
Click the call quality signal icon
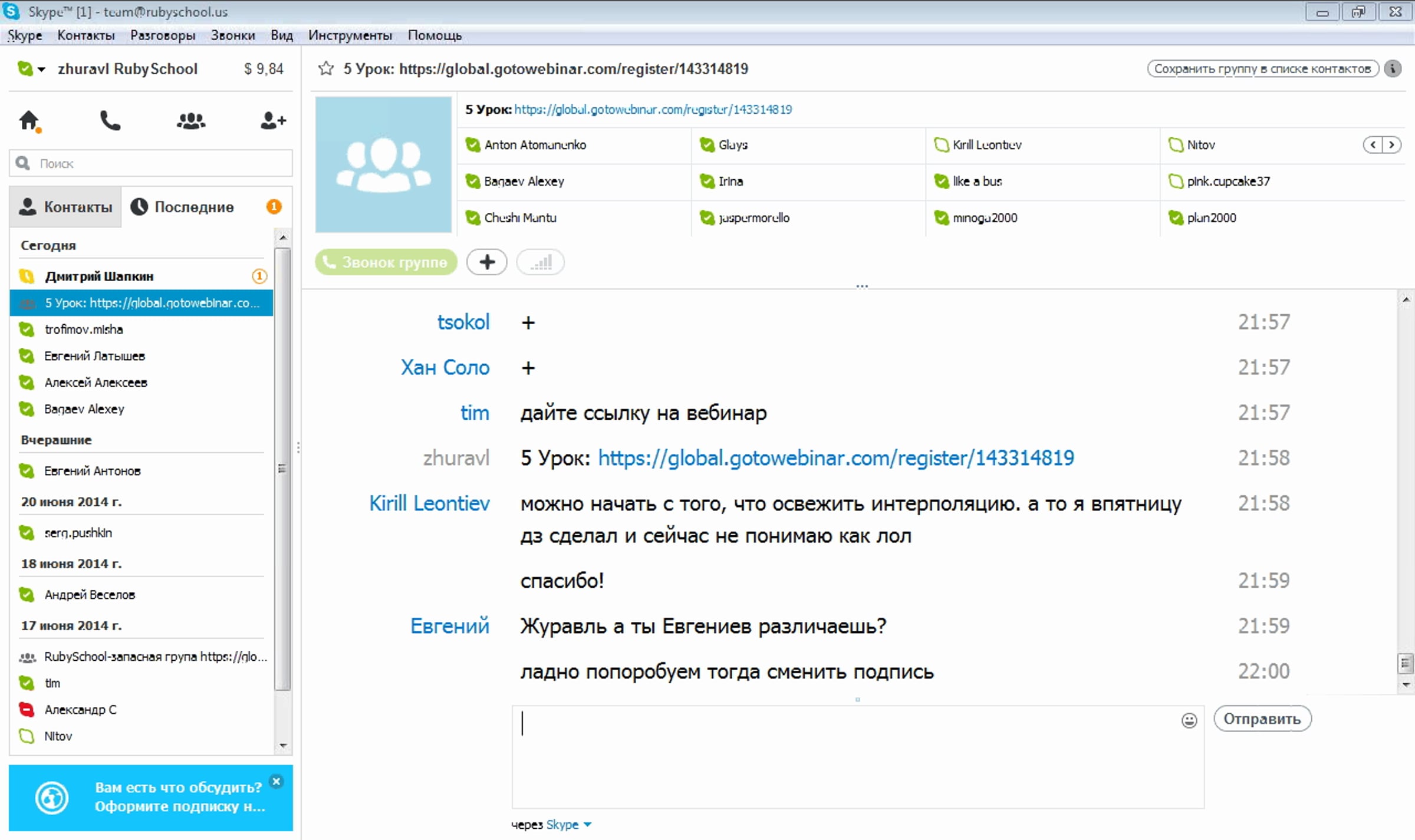(x=541, y=262)
